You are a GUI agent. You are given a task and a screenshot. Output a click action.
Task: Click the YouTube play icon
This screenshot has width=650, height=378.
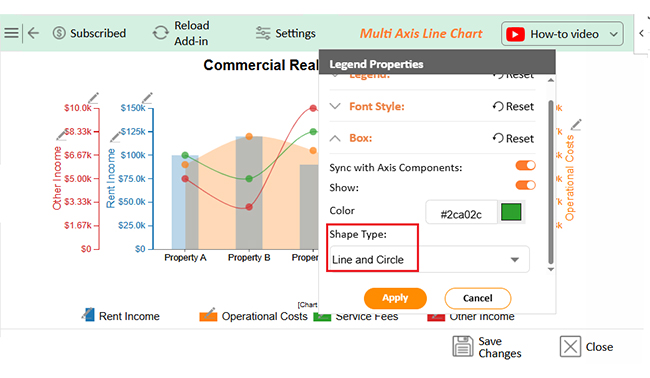pos(515,34)
